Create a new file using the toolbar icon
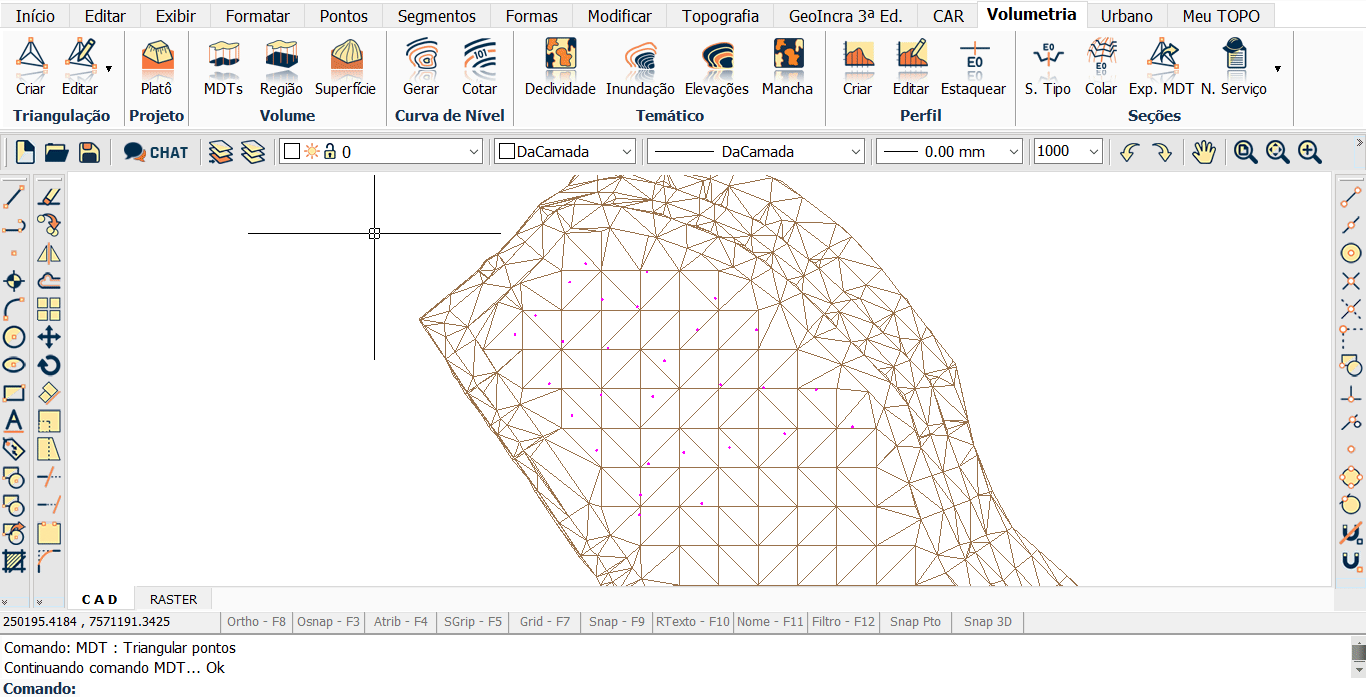 (25, 152)
